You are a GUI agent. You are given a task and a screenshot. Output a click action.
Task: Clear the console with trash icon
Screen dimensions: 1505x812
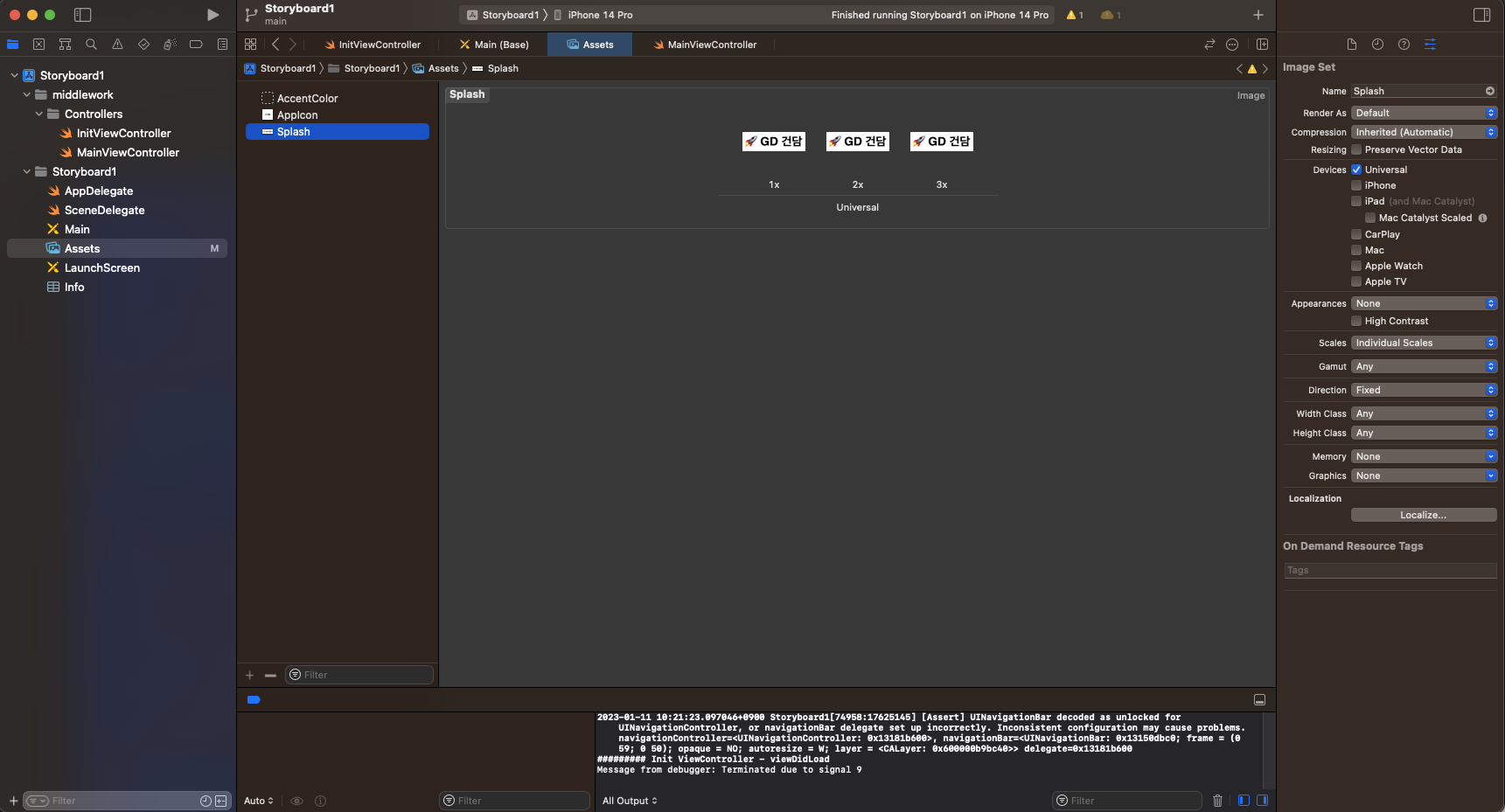click(x=1217, y=801)
